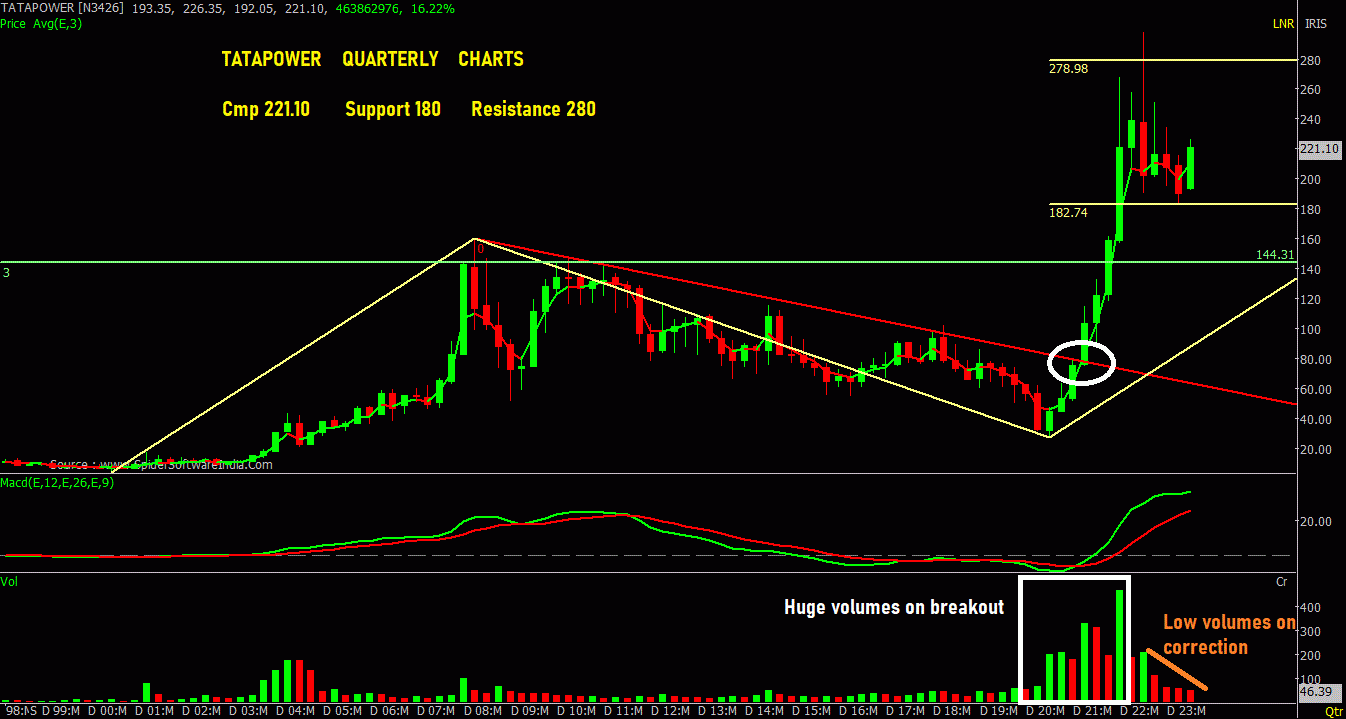Select the Price Avg(E,3) indicator label
1346x719 pixels.
(42, 22)
